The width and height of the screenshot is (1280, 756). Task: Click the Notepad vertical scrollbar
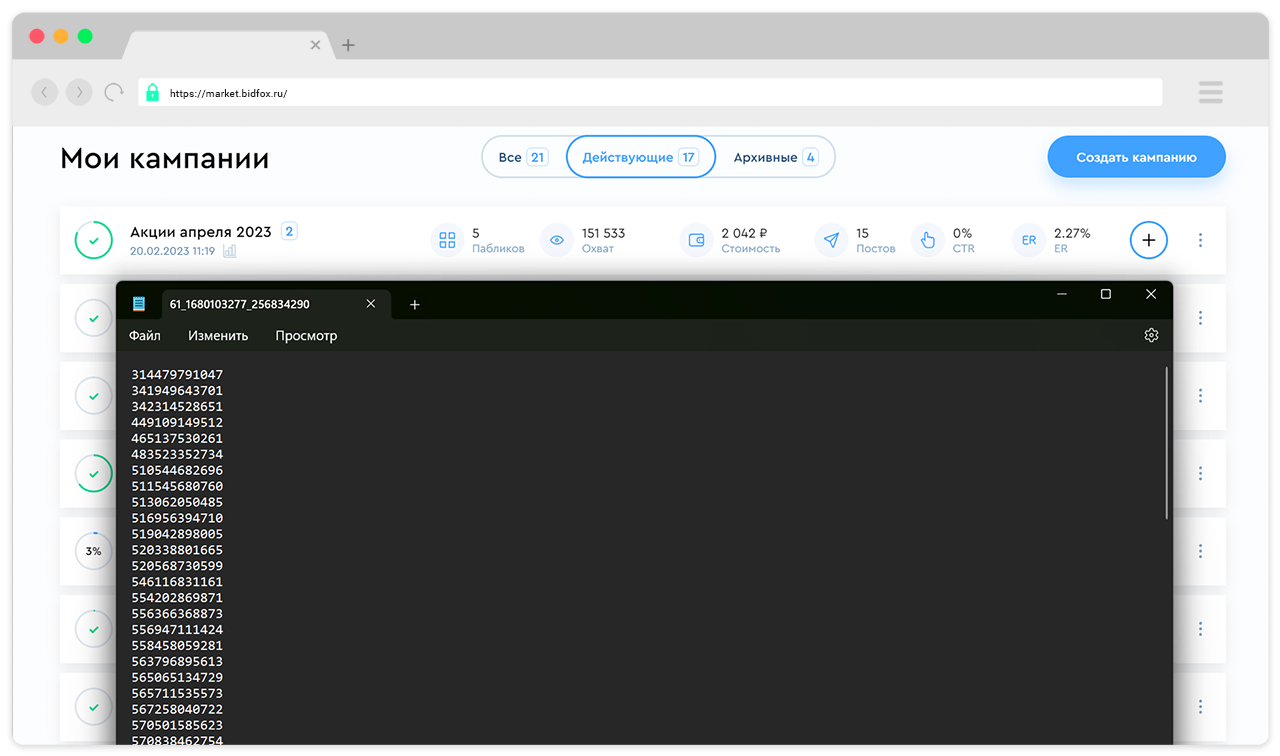coord(1166,442)
